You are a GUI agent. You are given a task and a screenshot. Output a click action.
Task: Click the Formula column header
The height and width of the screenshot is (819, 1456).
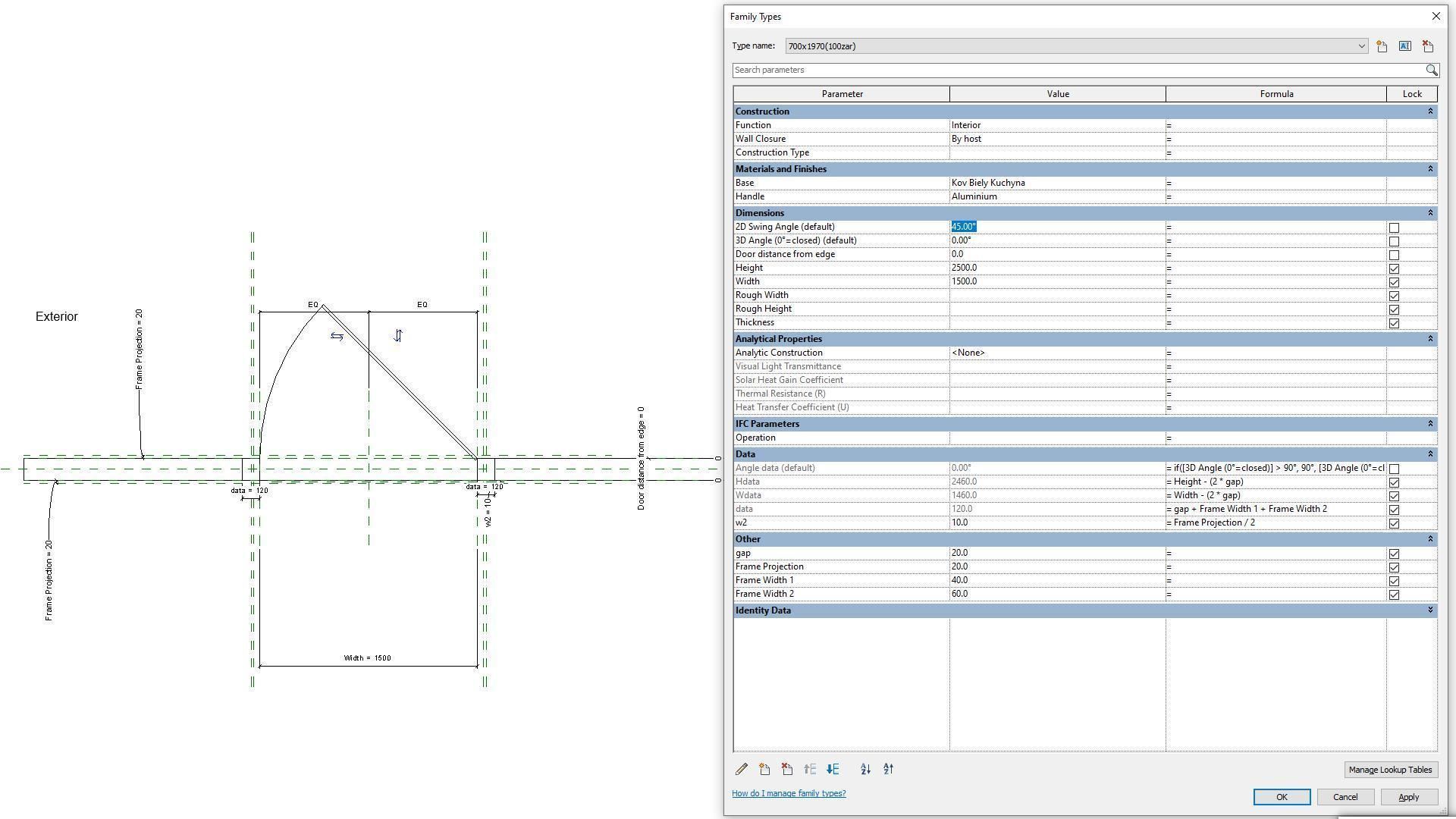[1276, 94]
